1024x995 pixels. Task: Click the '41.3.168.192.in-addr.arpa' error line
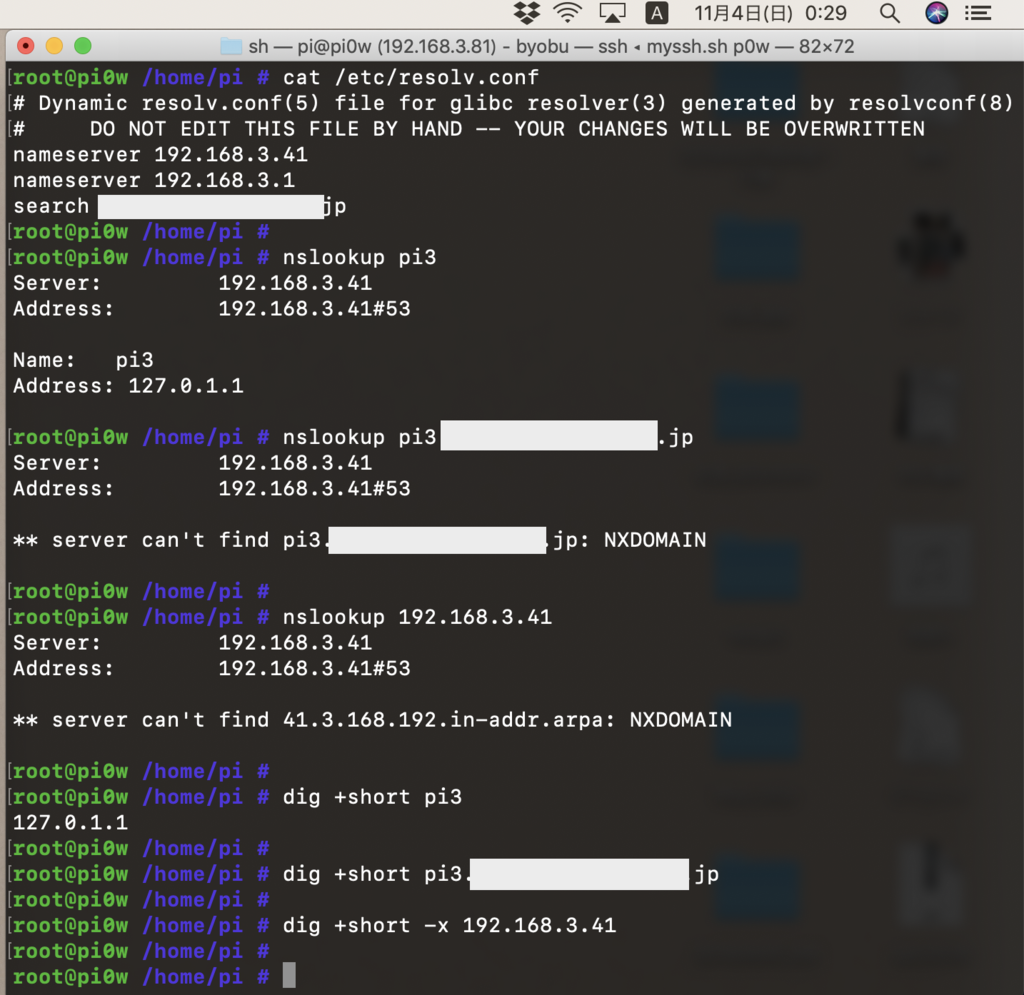[372, 720]
